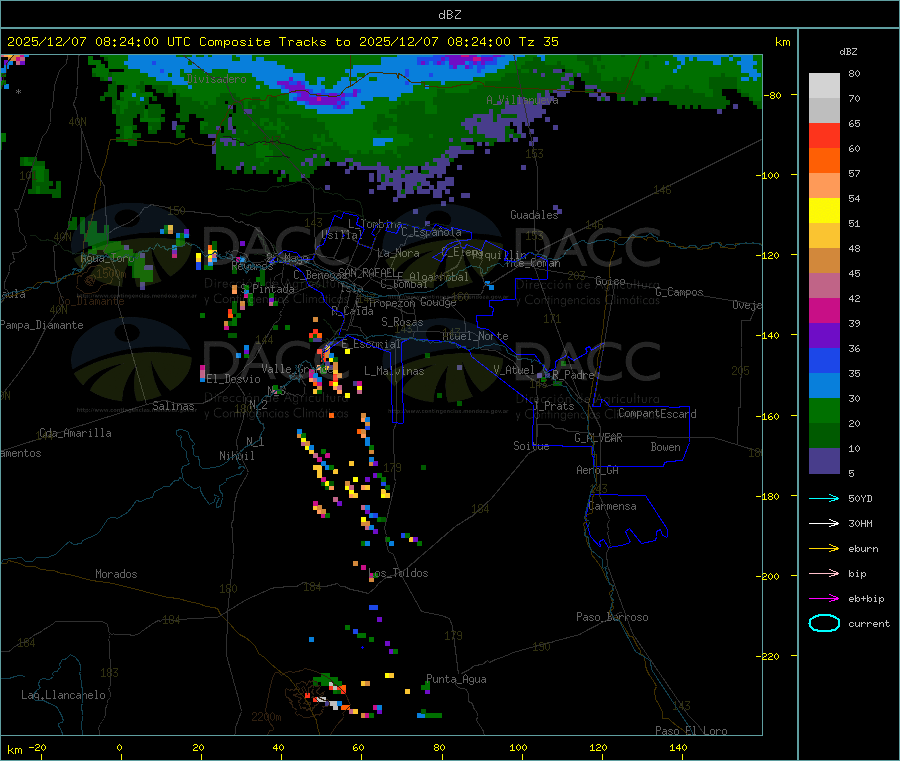Click the C_Española map label
The width and height of the screenshot is (900, 761).
click(431, 232)
